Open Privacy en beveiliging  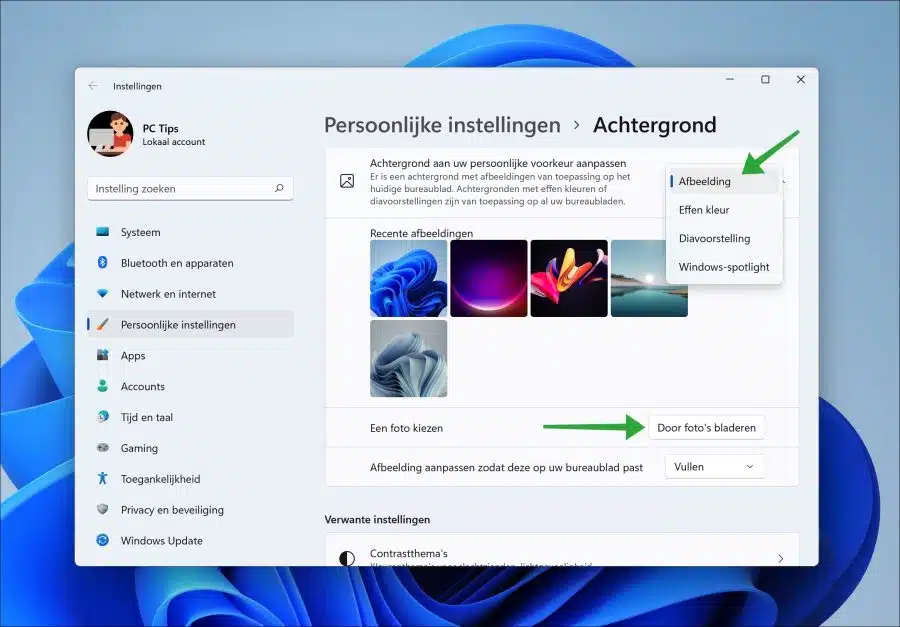[x=190, y=510]
